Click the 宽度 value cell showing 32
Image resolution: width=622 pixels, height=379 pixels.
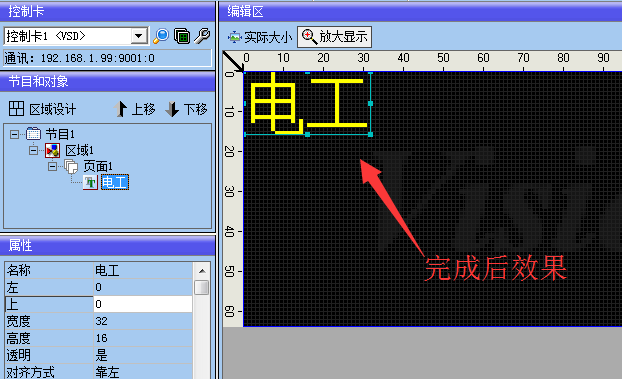click(x=143, y=321)
